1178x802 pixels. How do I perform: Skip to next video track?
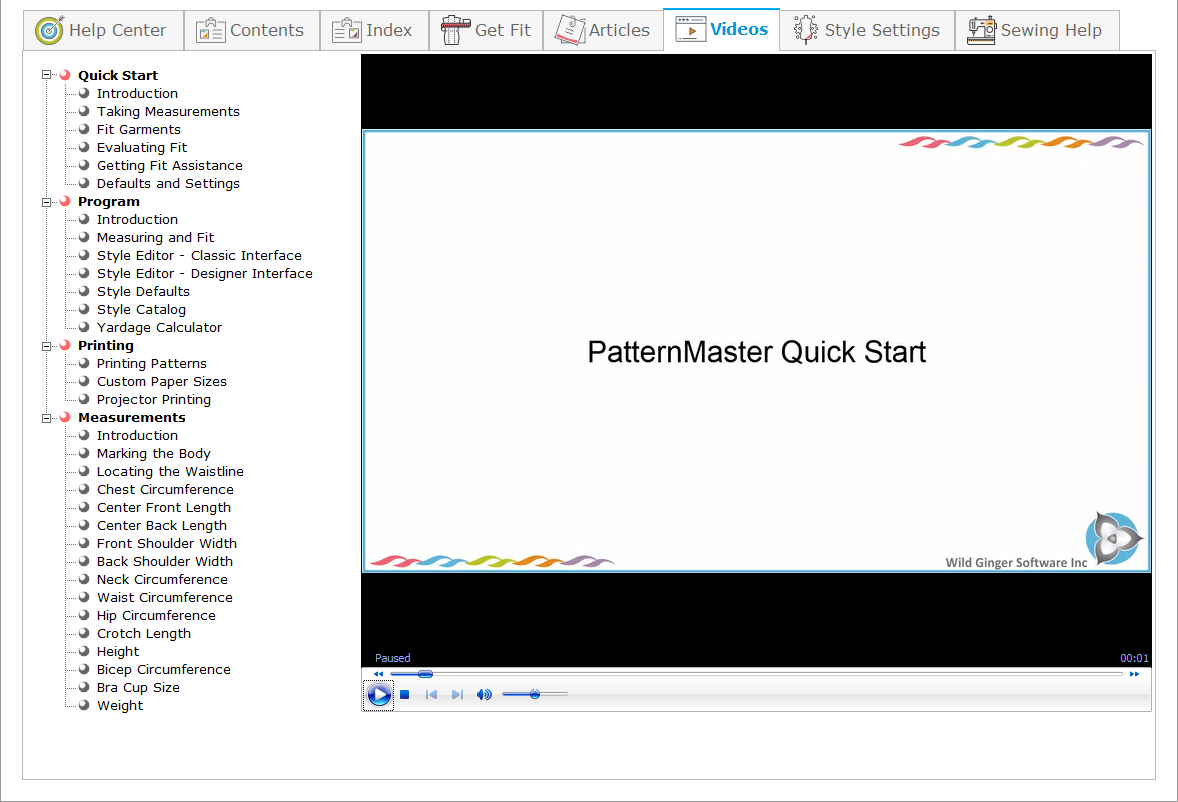click(457, 695)
